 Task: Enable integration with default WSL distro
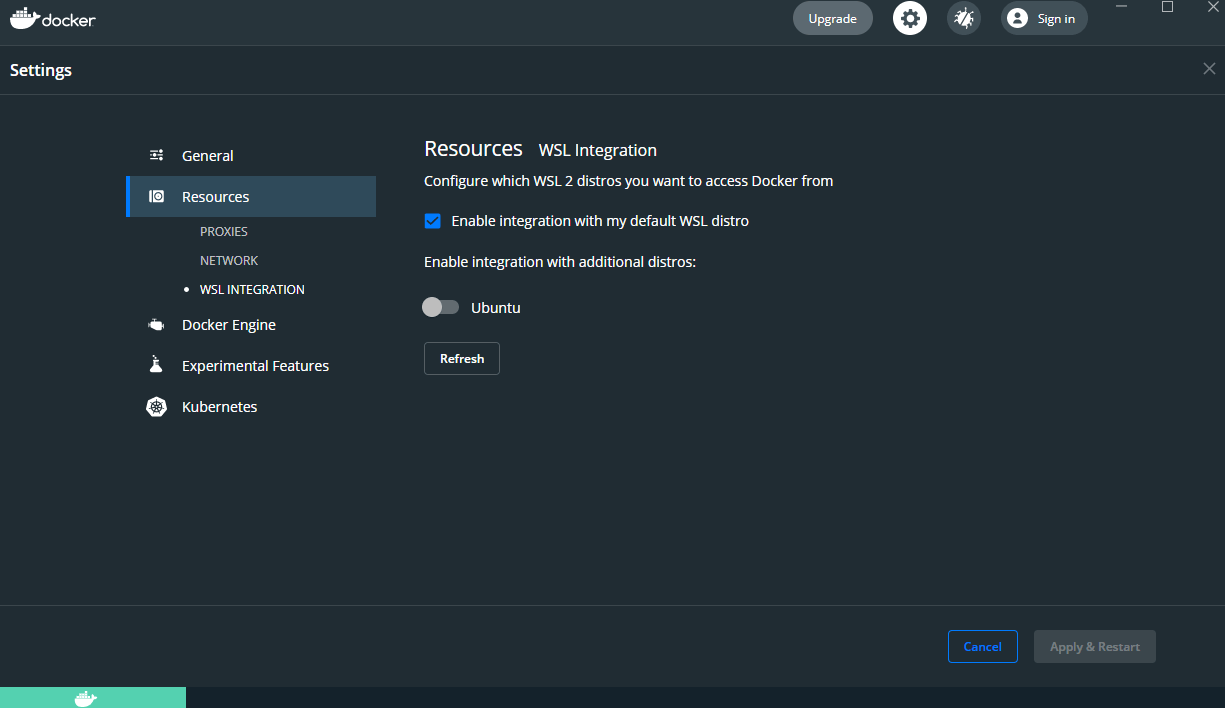click(x=432, y=221)
